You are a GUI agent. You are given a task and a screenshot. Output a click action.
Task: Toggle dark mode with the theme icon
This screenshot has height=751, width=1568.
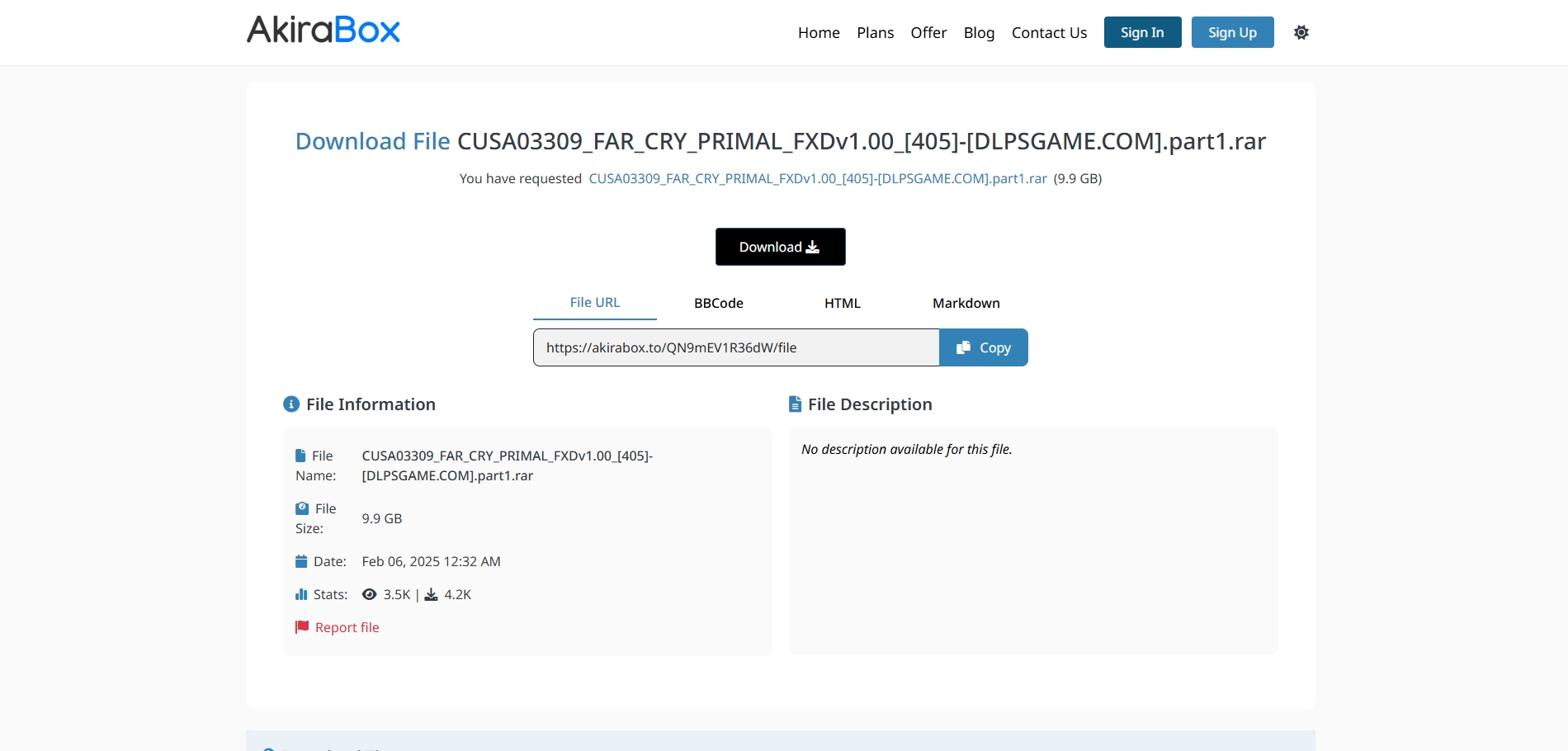1301,32
